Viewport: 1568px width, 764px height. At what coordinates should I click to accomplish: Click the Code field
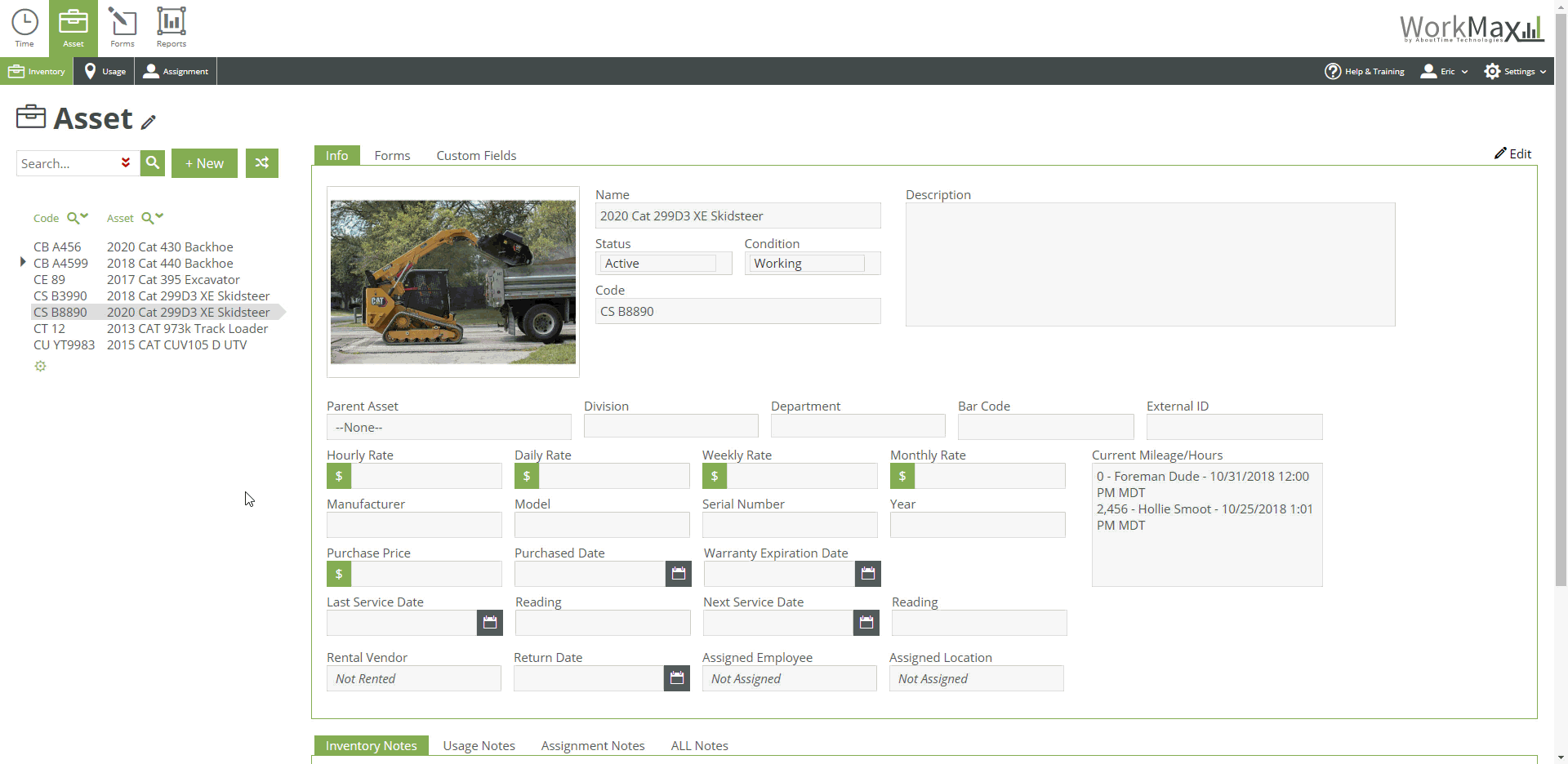(737, 311)
